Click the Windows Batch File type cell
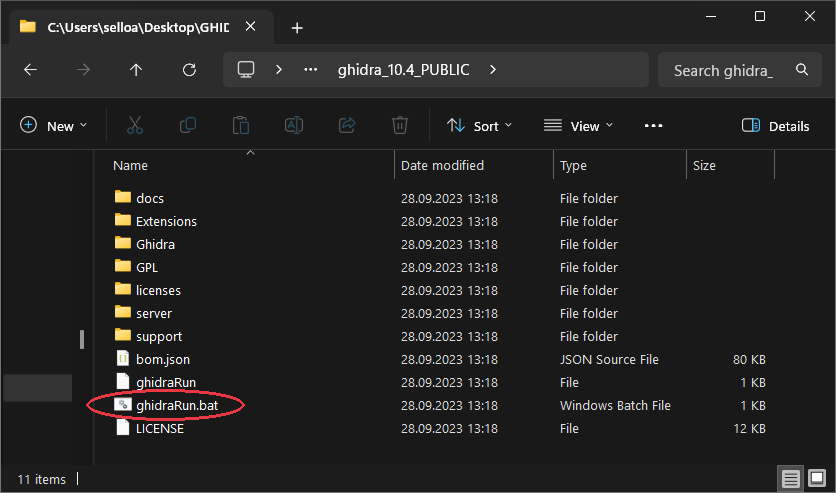Viewport: 836px width, 493px height. [x=615, y=406]
